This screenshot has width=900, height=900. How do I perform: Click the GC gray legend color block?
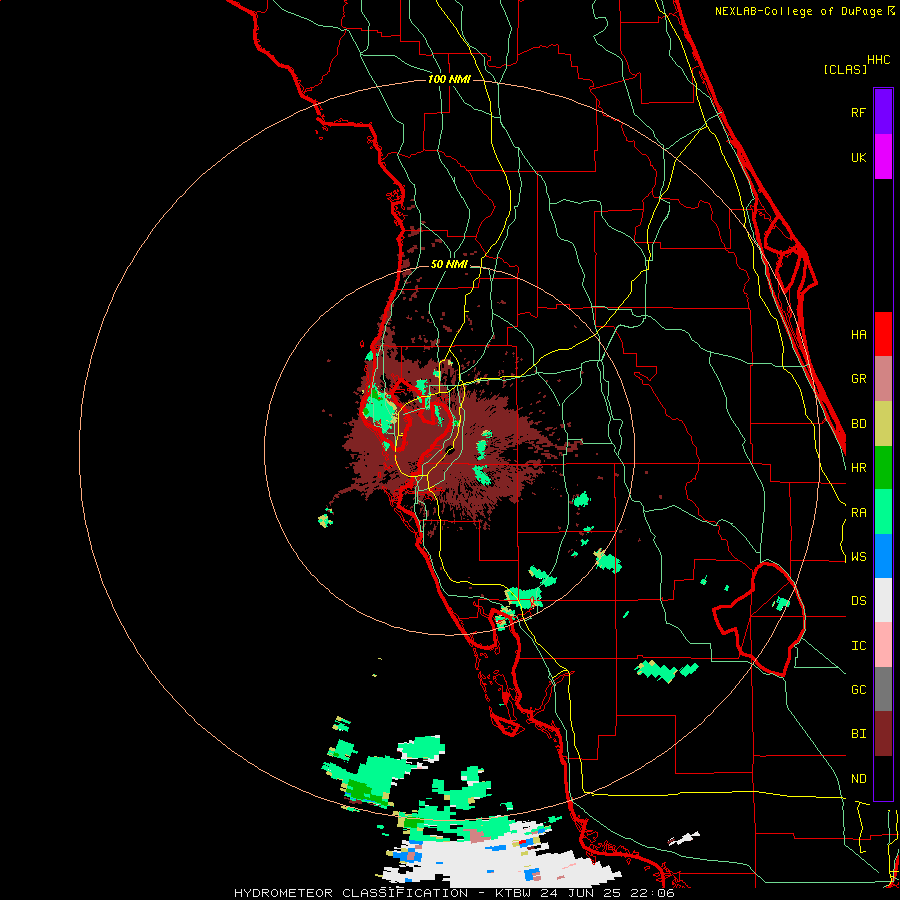883,689
